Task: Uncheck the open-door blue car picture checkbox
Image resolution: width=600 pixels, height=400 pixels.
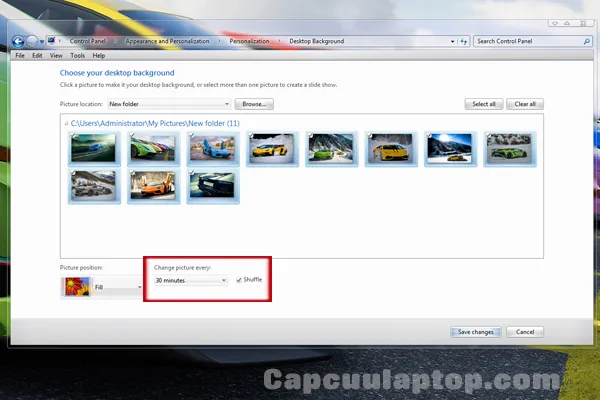Action: [x=191, y=135]
